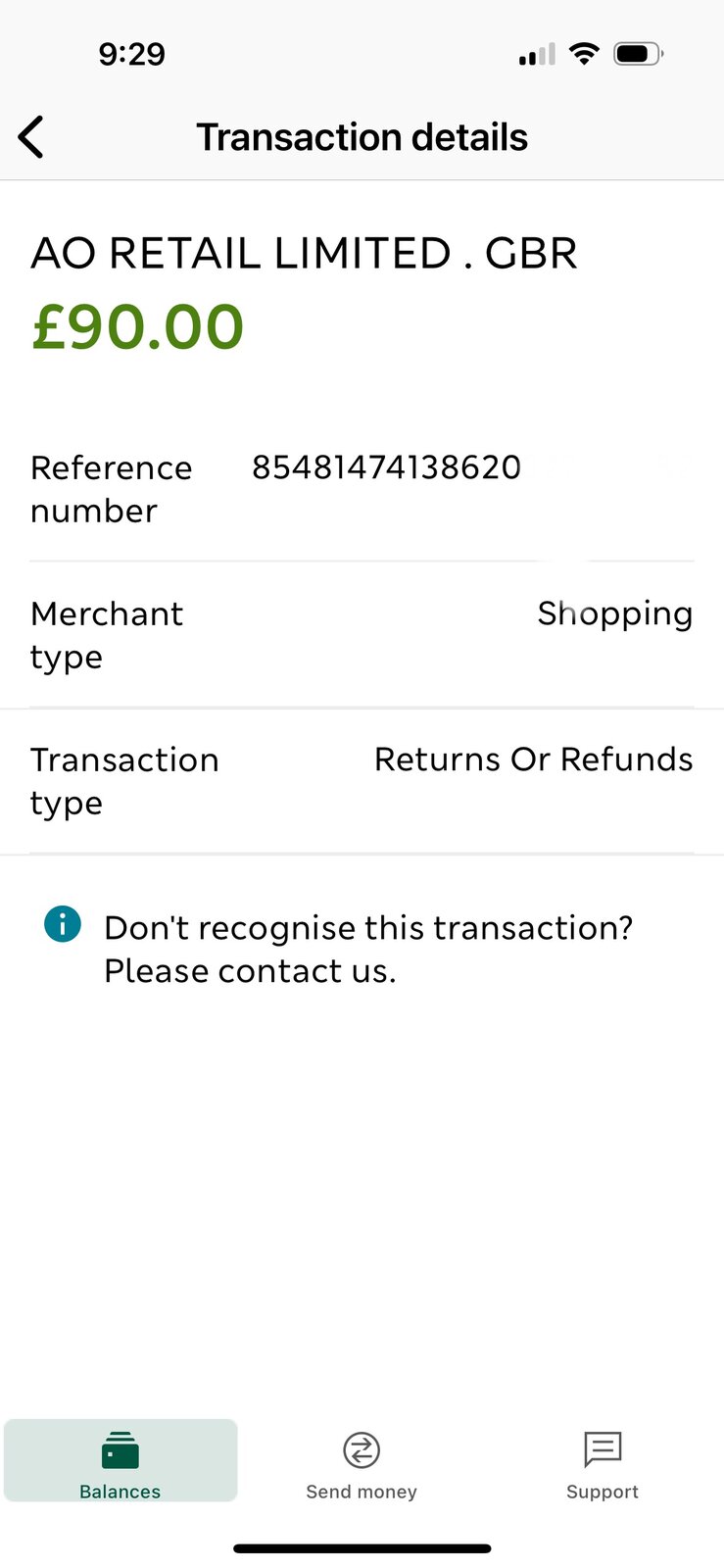Image resolution: width=724 pixels, height=1568 pixels.
Task: Tap the Transaction details page title
Action: pyautogui.click(x=362, y=137)
